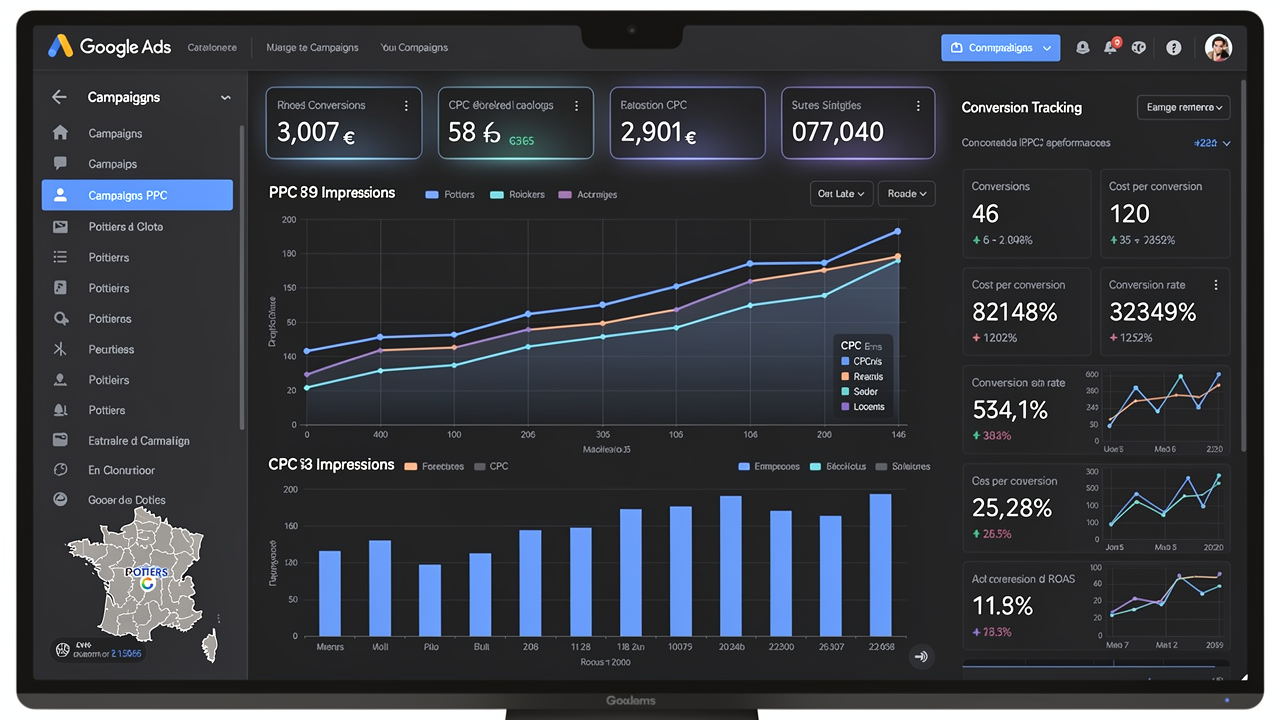Click the user profile avatar picture

[x=1217, y=47]
